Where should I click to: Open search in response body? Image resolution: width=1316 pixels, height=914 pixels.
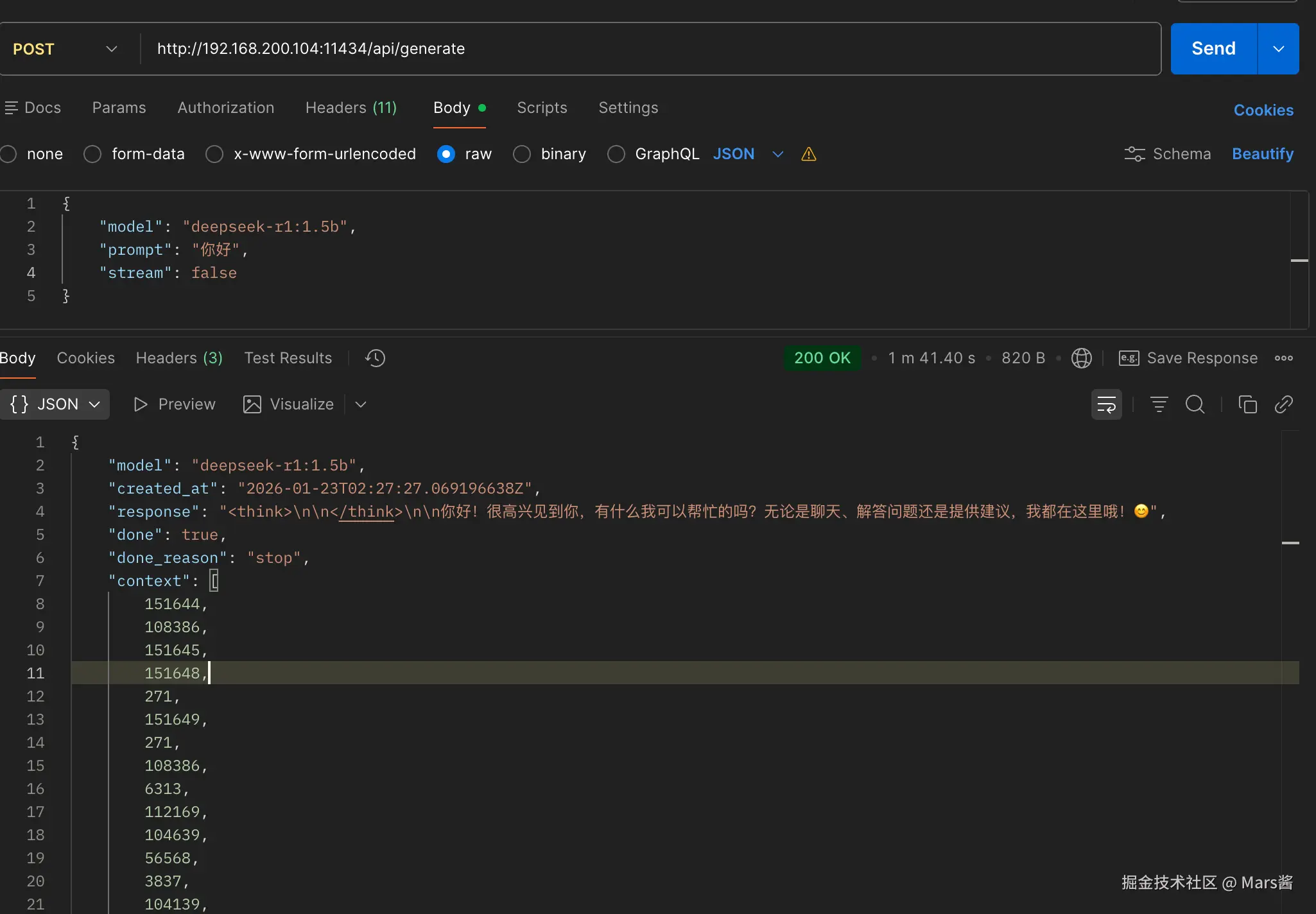(x=1195, y=404)
